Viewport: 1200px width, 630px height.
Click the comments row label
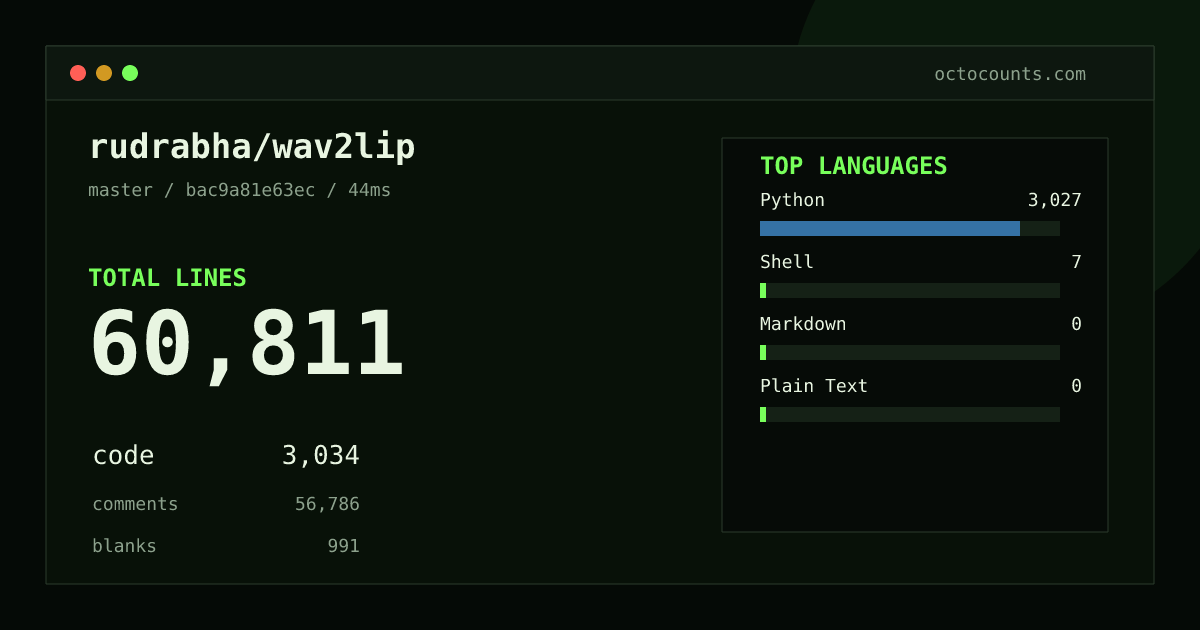point(135,504)
